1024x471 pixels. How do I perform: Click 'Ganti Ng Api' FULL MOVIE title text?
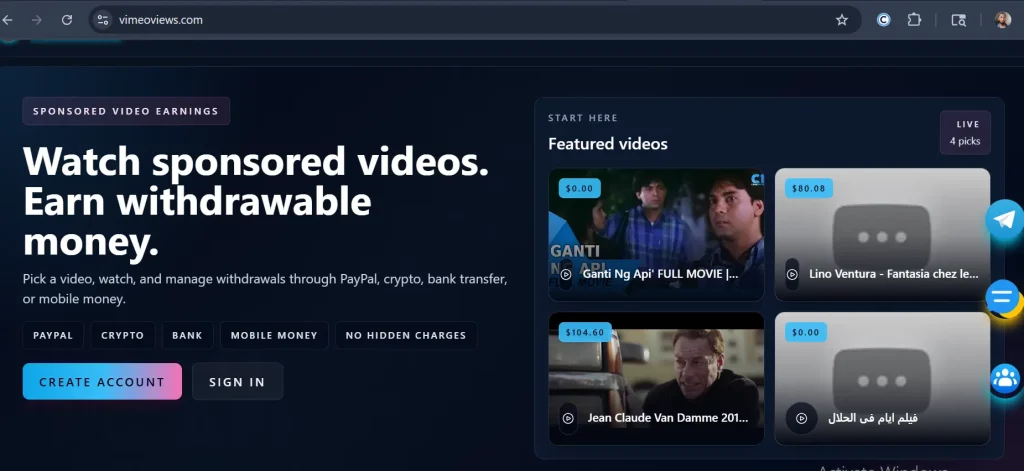[x=660, y=274]
